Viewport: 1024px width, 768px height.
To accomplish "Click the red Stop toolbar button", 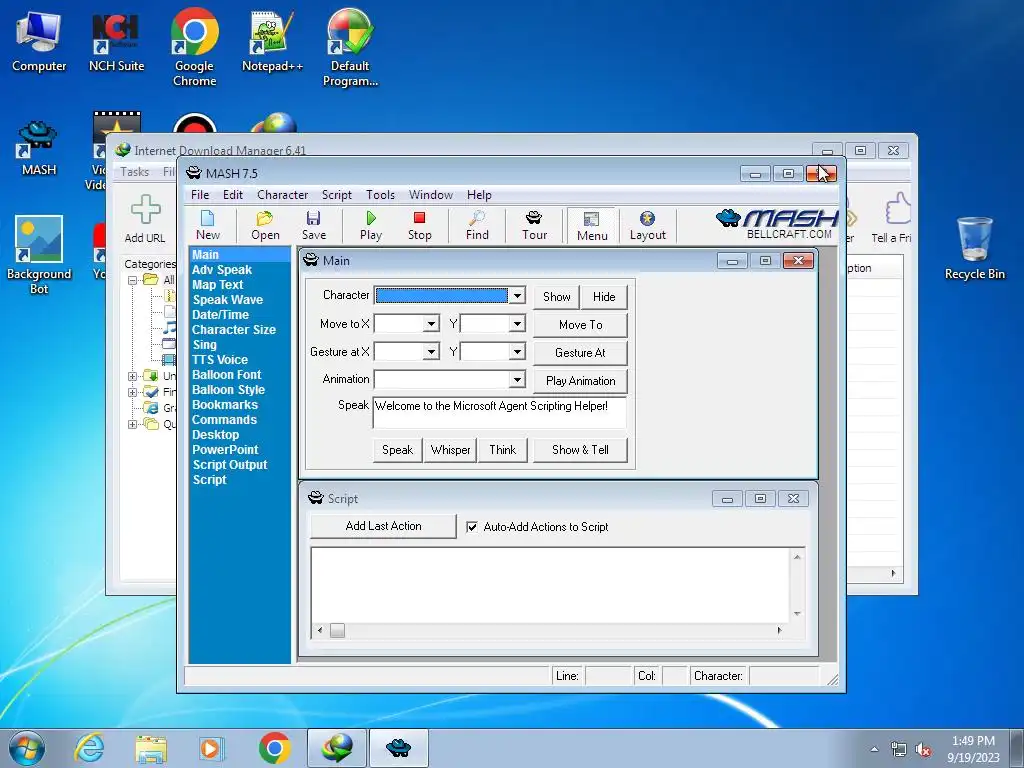I will coord(419,225).
